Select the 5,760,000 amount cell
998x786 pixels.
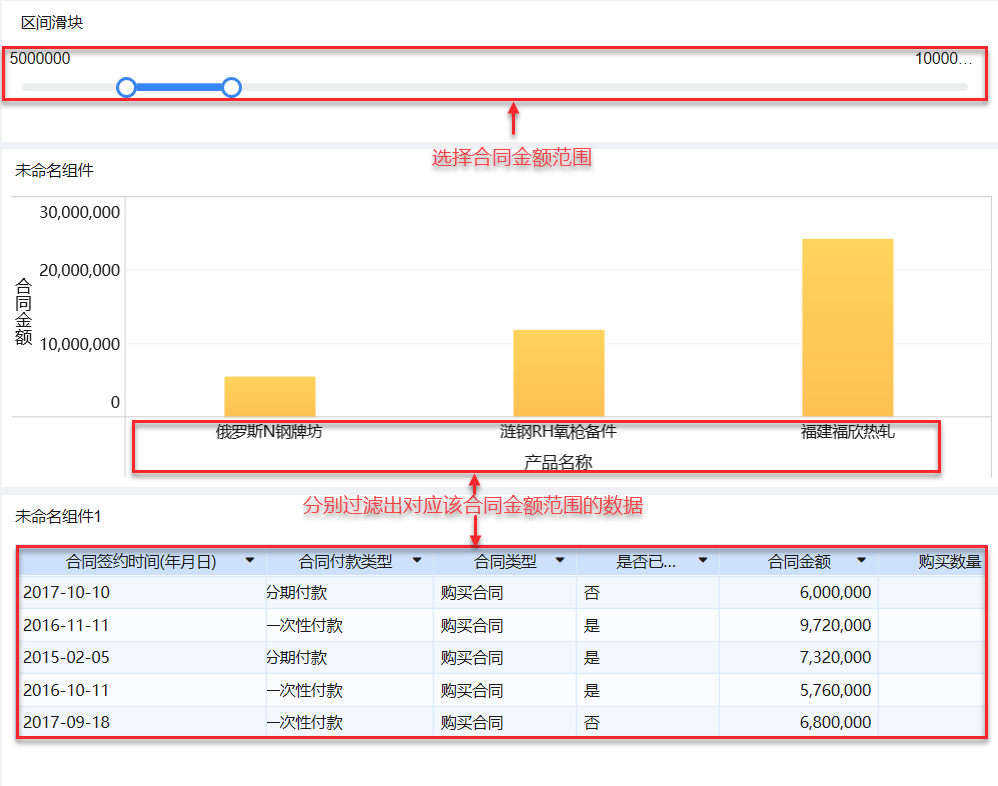(x=835, y=691)
